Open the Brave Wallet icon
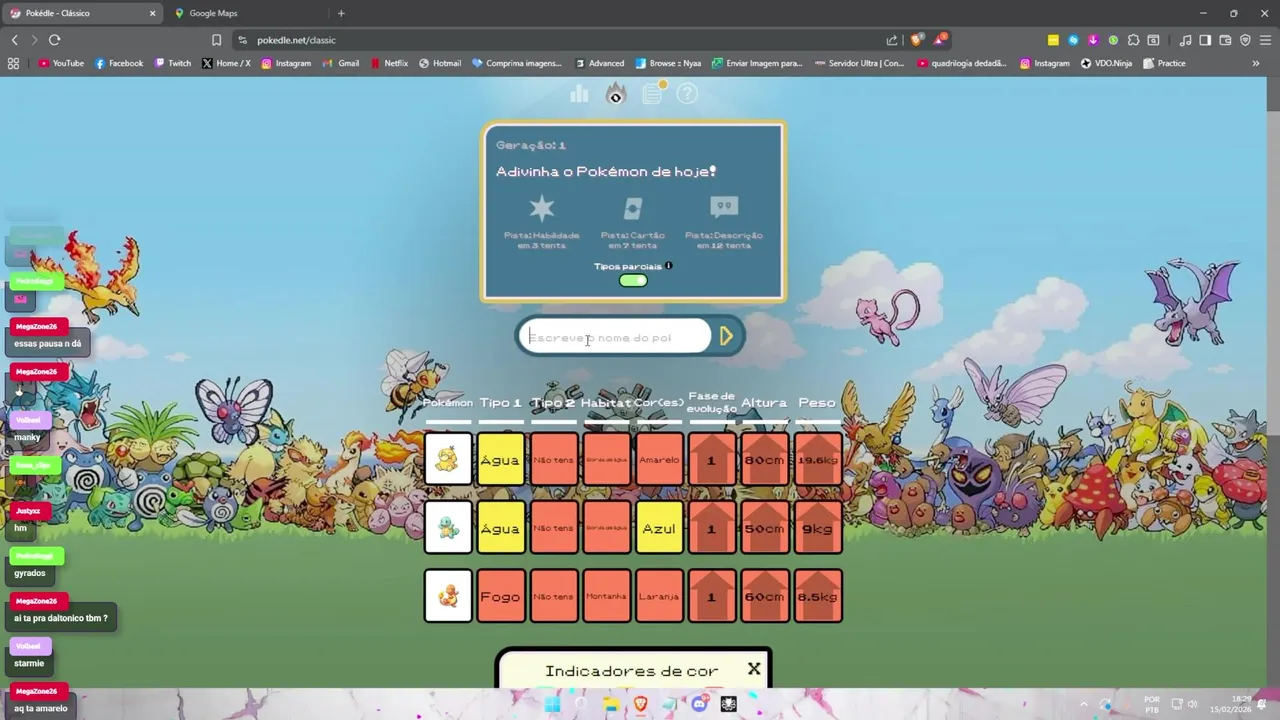Viewport: 1280px width, 720px height. click(x=1225, y=40)
